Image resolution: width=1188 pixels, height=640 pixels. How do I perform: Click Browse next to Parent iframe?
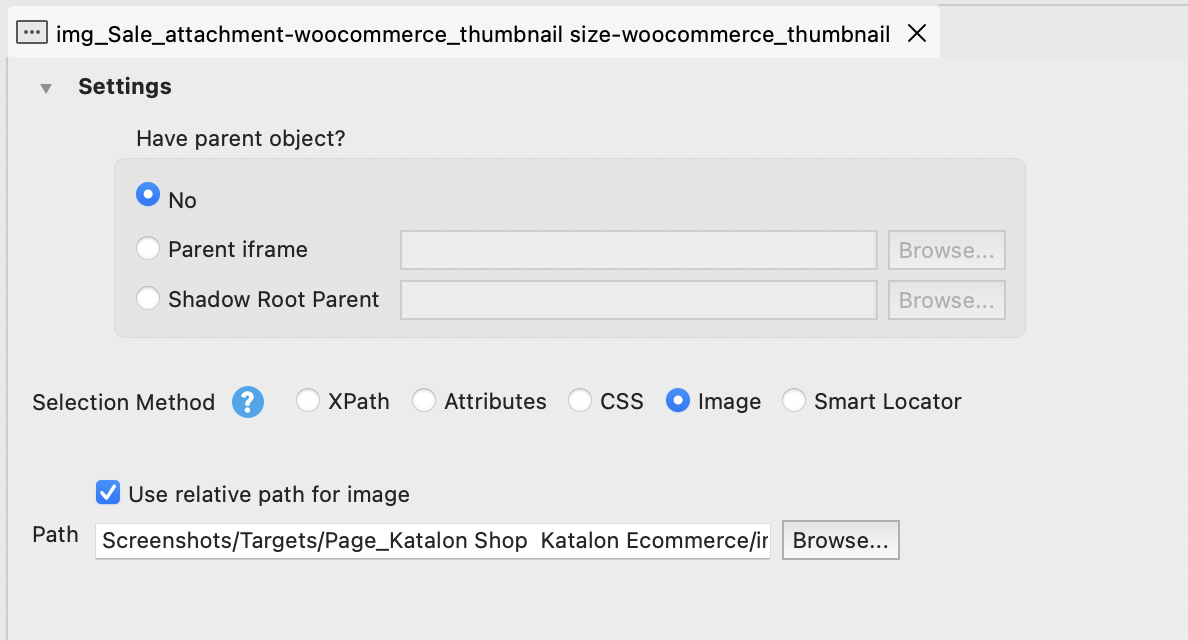tap(946, 250)
